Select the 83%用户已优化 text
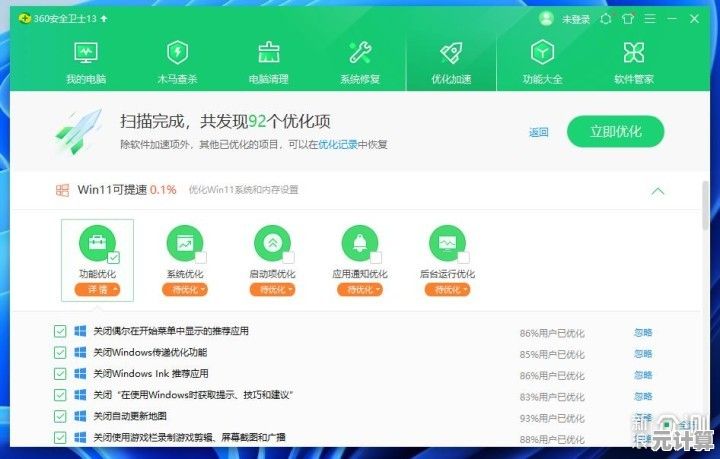 pyautogui.click(x=552, y=397)
